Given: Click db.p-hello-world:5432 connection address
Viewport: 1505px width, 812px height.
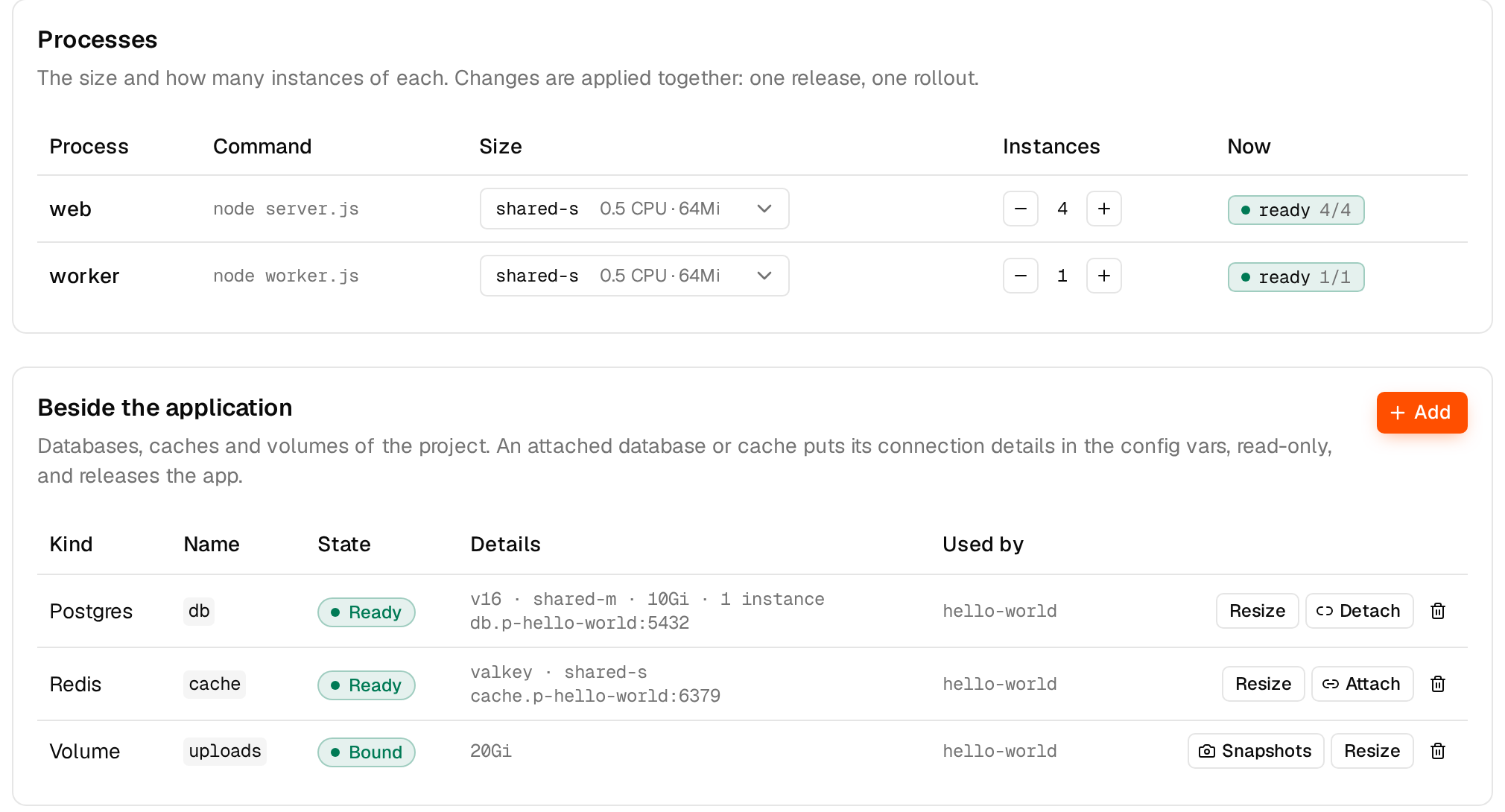Looking at the screenshot, I should point(580,623).
